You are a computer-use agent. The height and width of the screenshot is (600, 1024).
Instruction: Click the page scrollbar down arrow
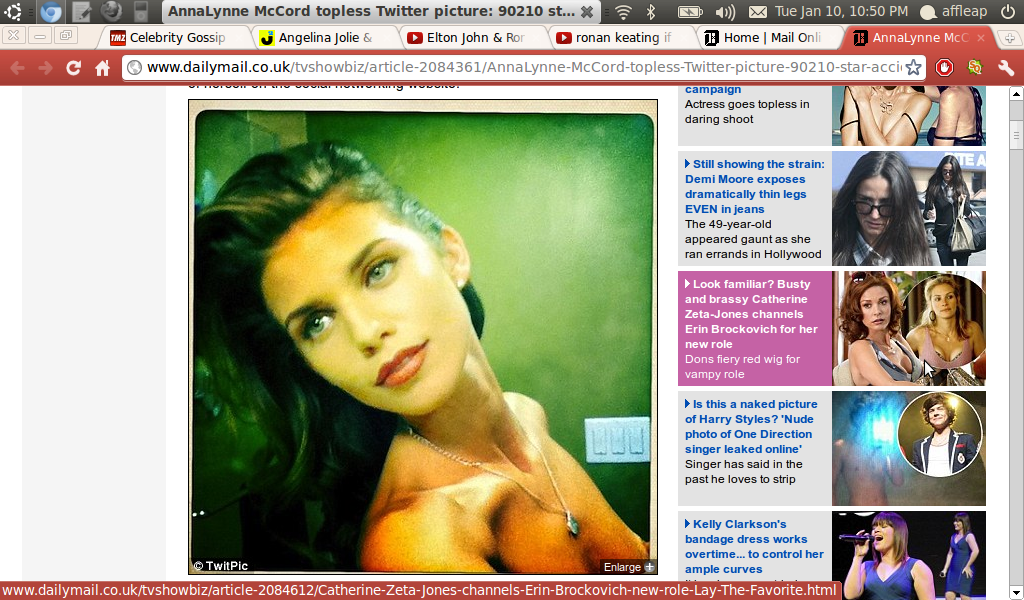tap(1016, 592)
